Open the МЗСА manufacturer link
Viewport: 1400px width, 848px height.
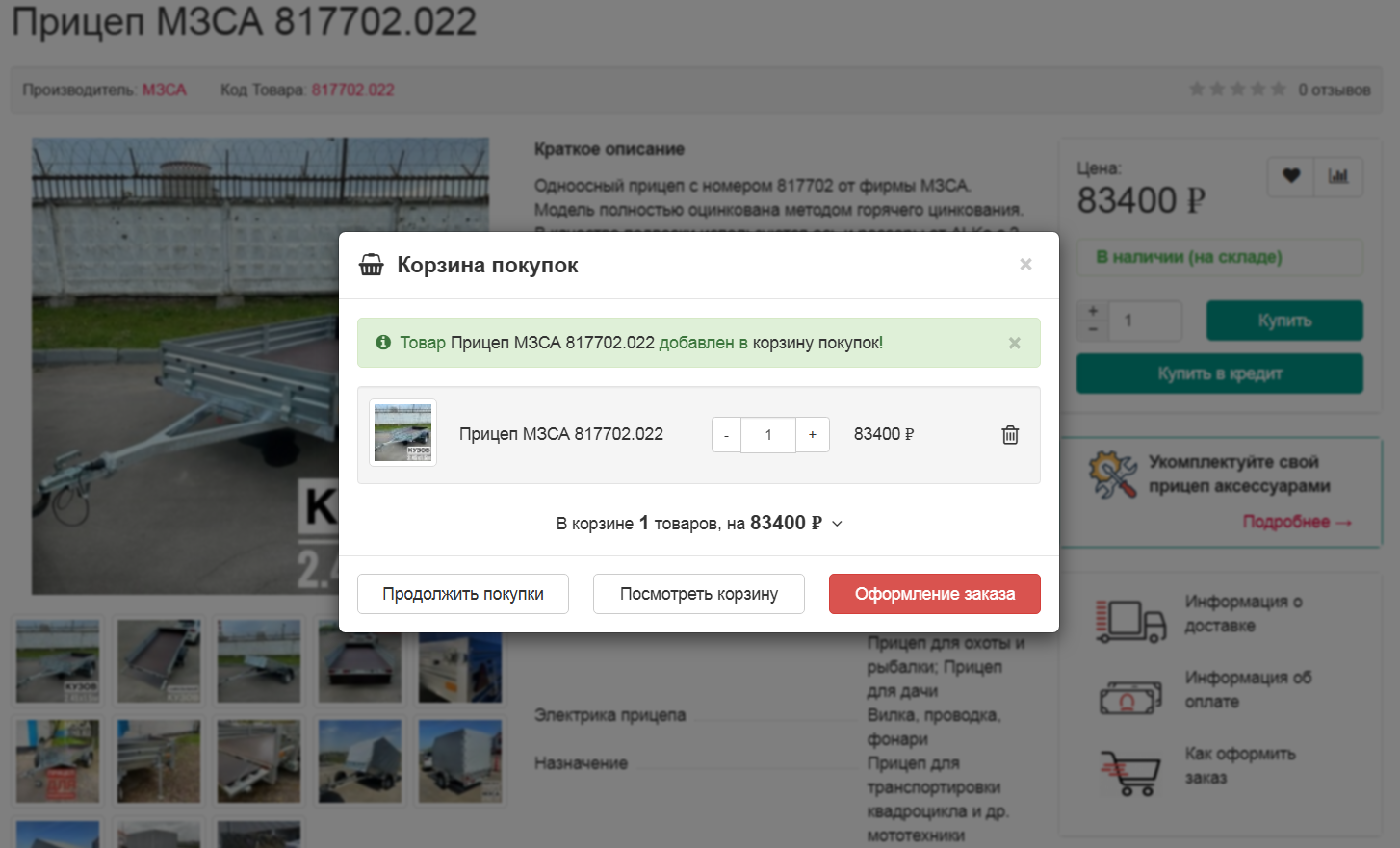[164, 90]
